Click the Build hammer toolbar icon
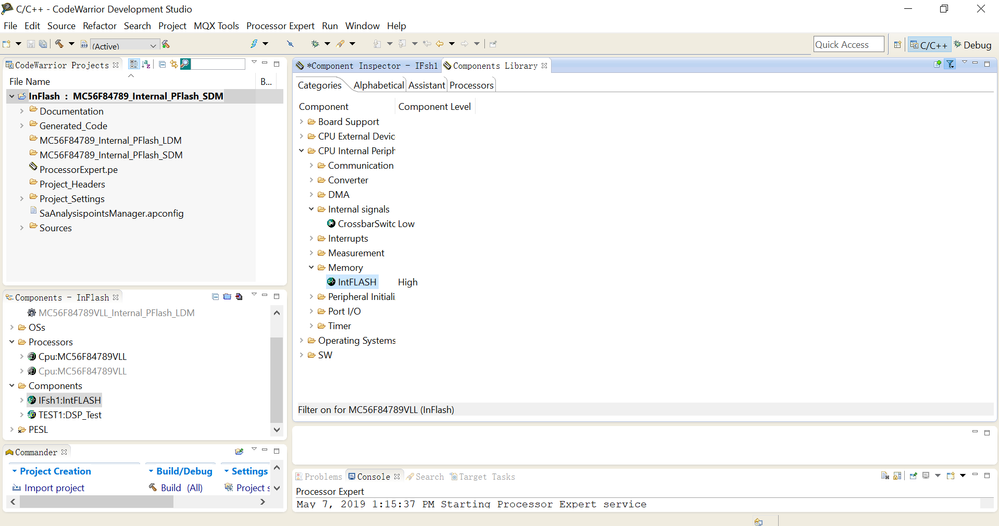This screenshot has height=526, width=999. tap(59, 44)
